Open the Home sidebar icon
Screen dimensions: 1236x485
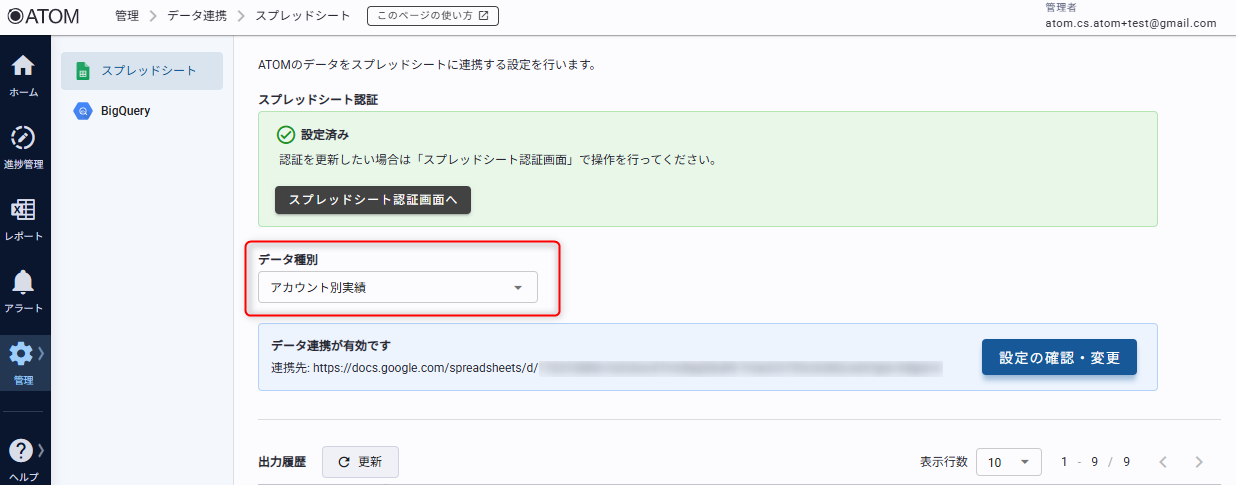coord(23,67)
